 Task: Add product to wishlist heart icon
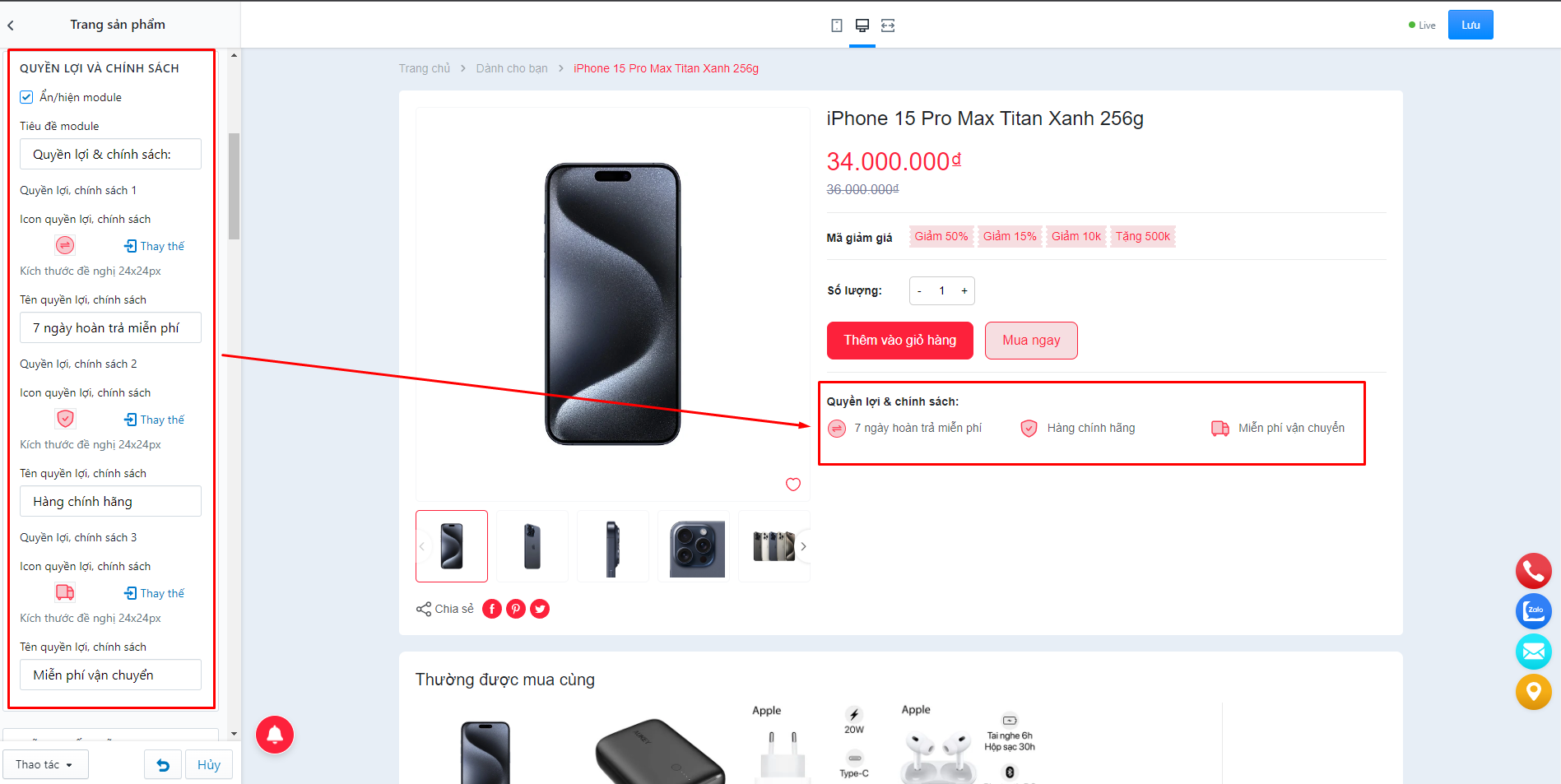793,485
